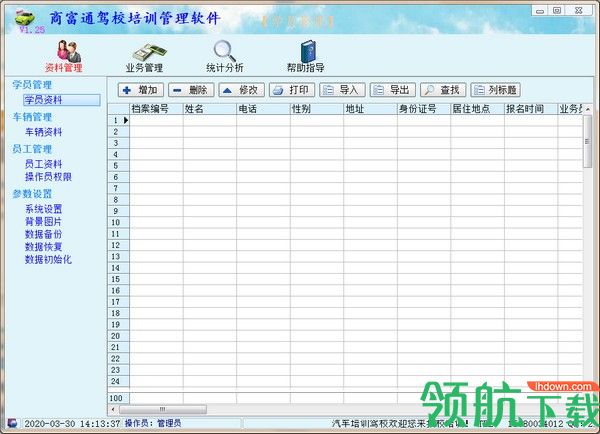This screenshot has width=600, height=434.
Task: Edit record with 修改 button
Action: (241, 90)
